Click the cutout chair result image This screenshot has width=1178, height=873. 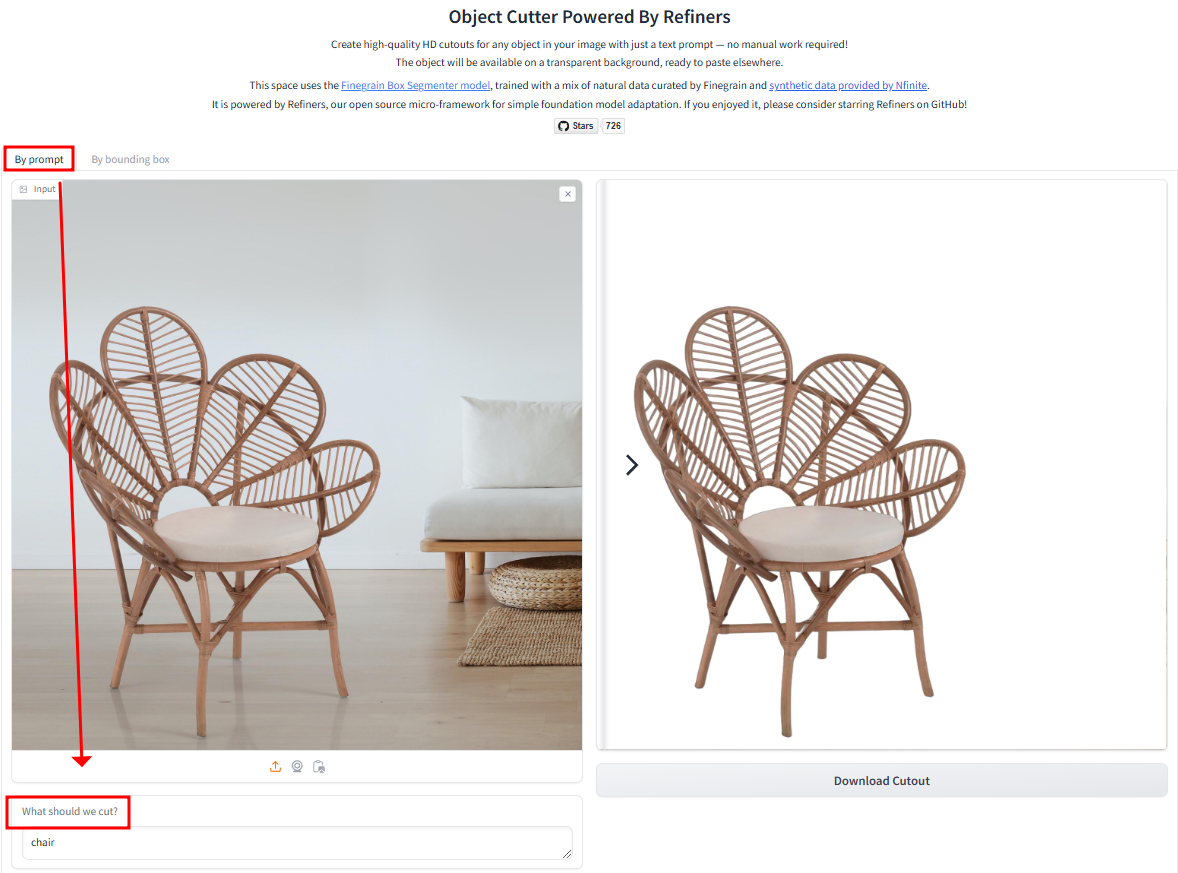coord(799,521)
